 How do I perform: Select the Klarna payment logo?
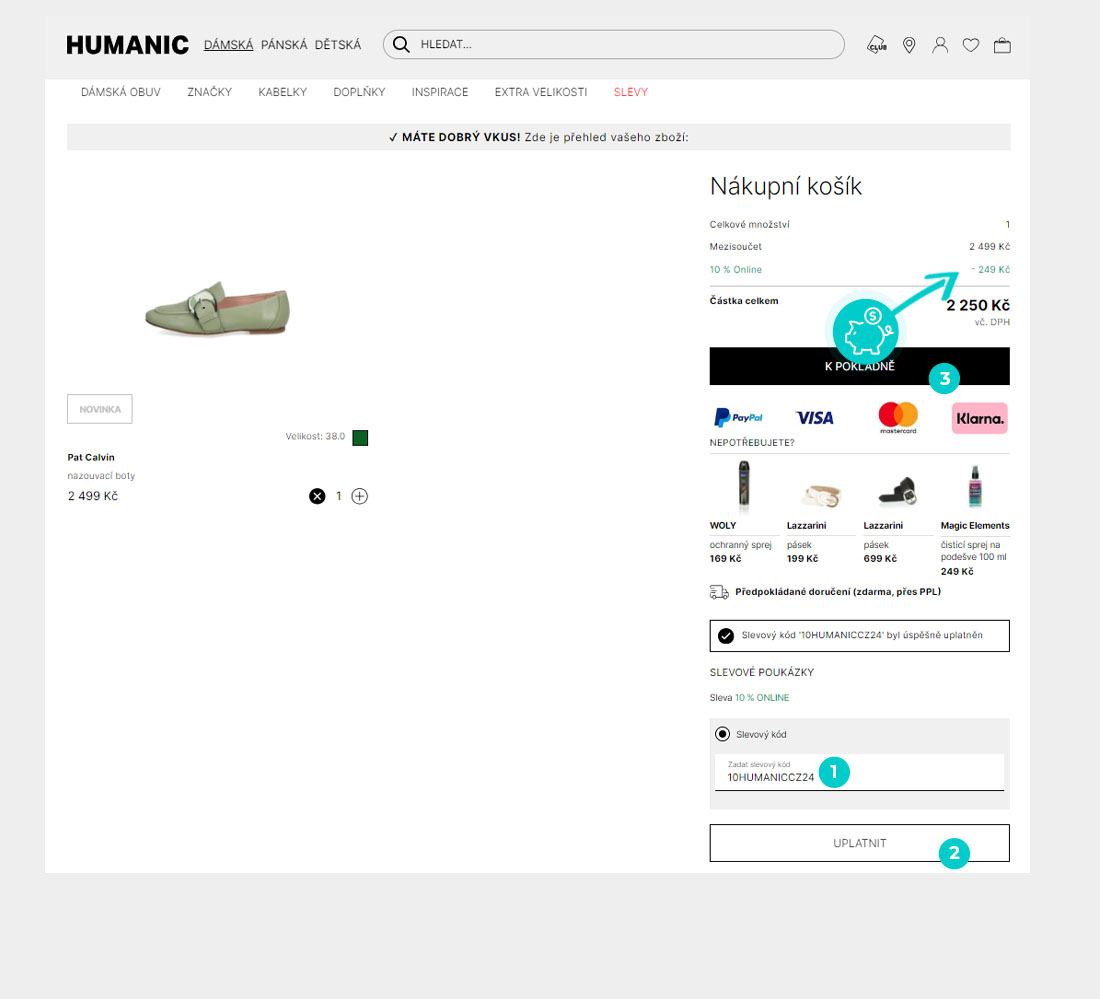click(980, 418)
